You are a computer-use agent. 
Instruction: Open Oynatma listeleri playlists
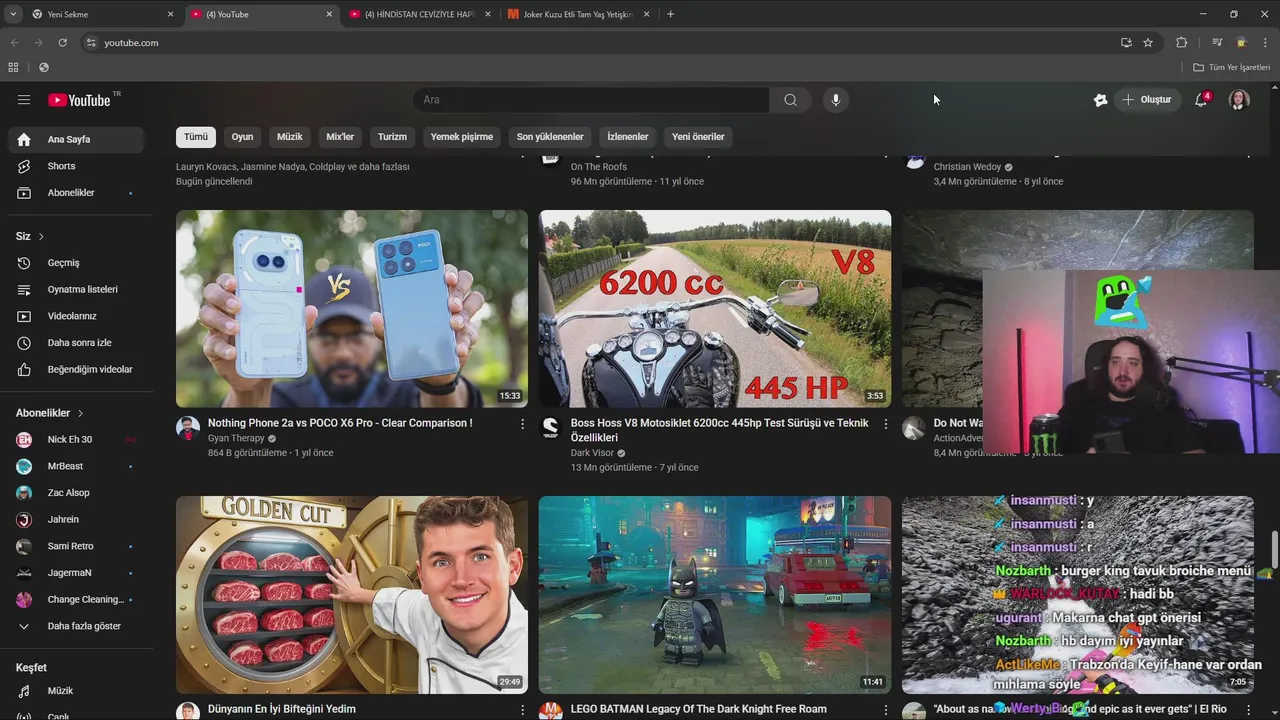point(76,290)
